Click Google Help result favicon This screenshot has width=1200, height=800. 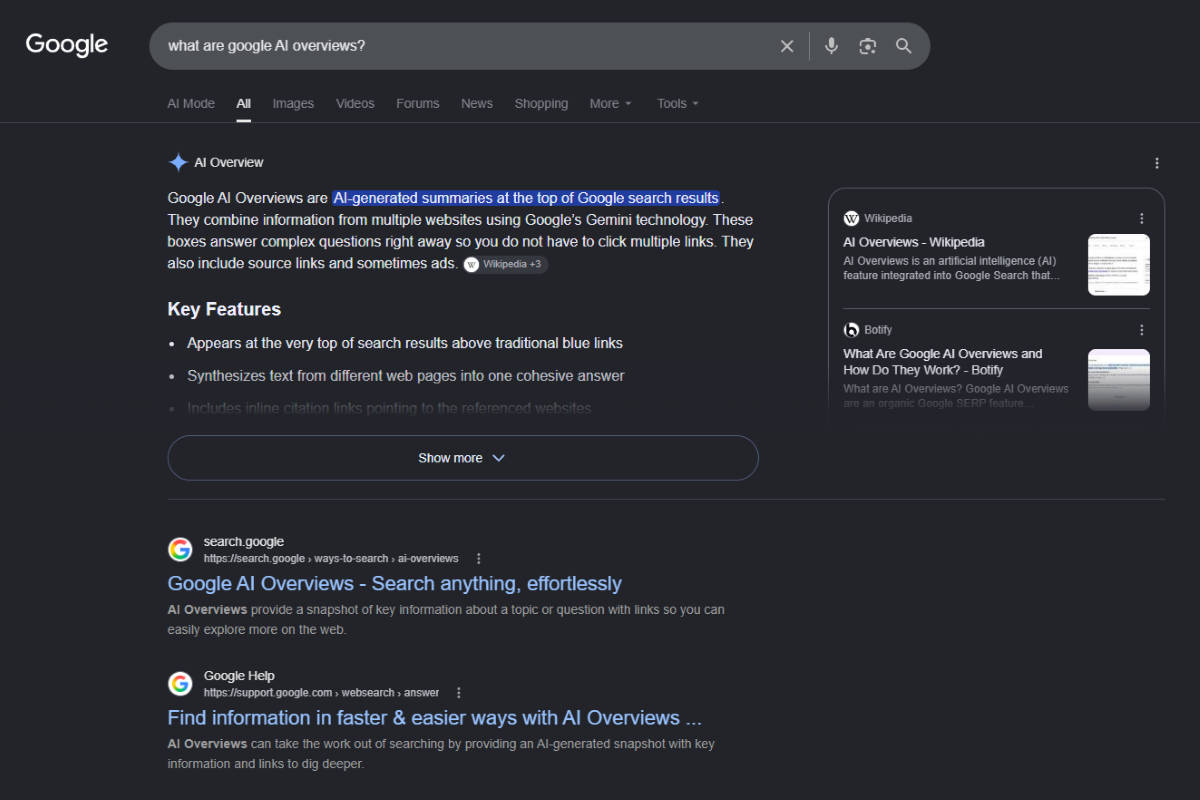180,683
